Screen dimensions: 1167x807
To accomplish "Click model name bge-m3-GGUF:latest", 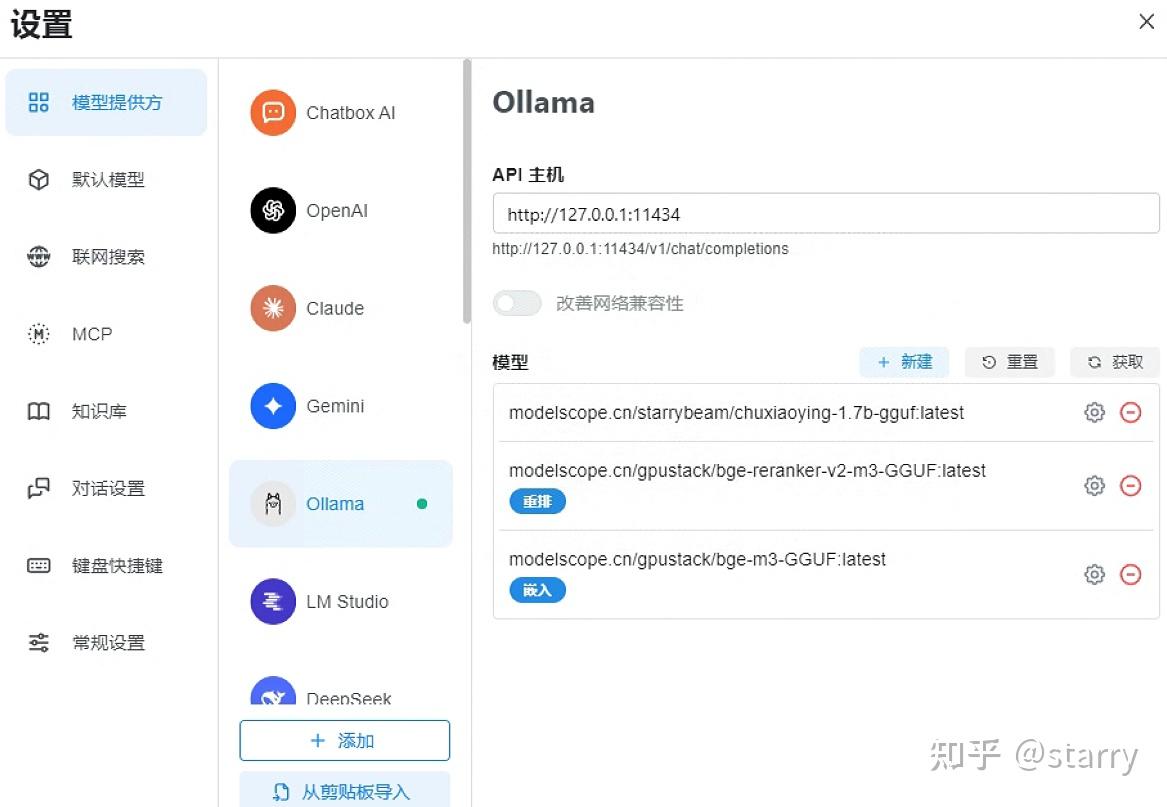I will (x=697, y=559).
